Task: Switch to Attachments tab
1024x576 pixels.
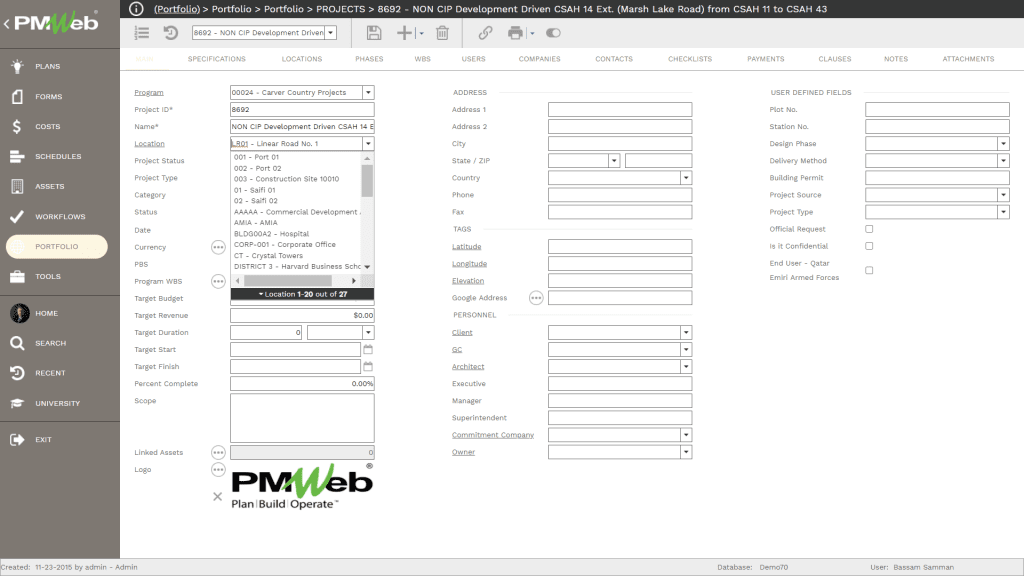Action: [x=968, y=59]
